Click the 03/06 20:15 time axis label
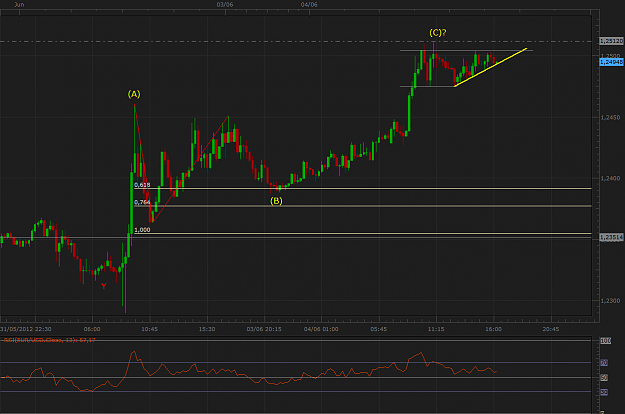 [264, 329]
